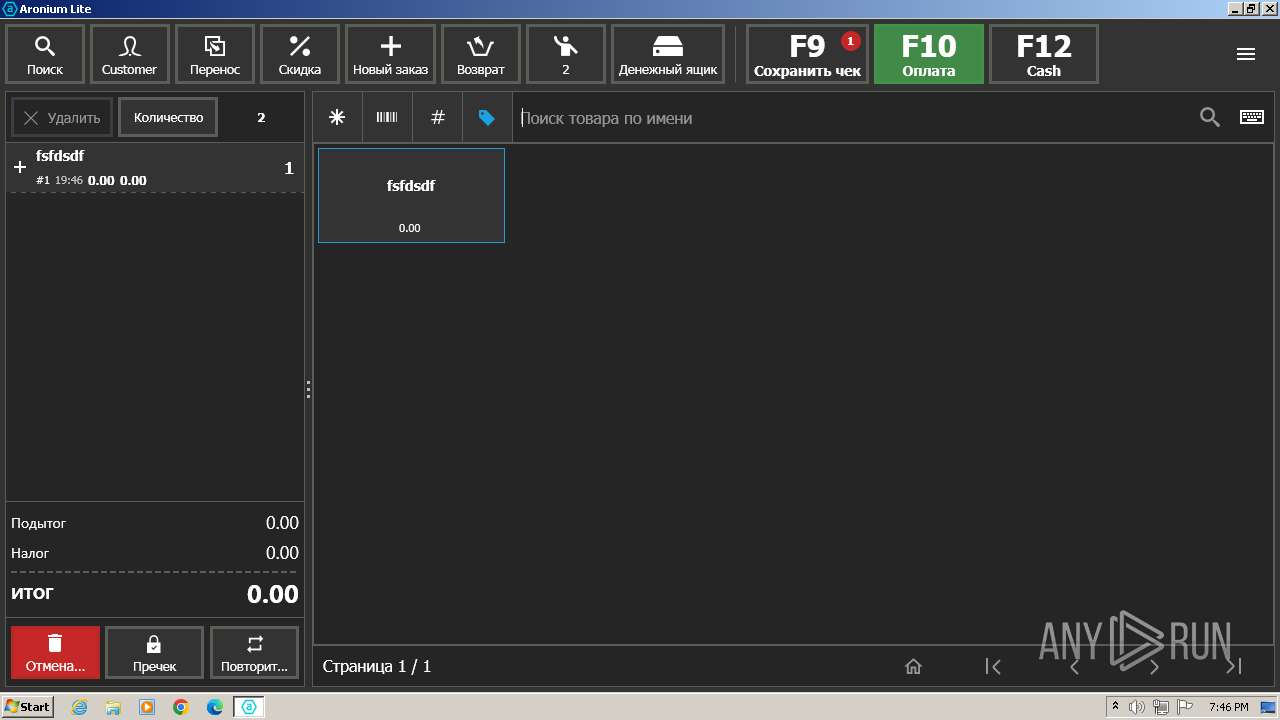Change Количество quantity of the item

[168, 118]
